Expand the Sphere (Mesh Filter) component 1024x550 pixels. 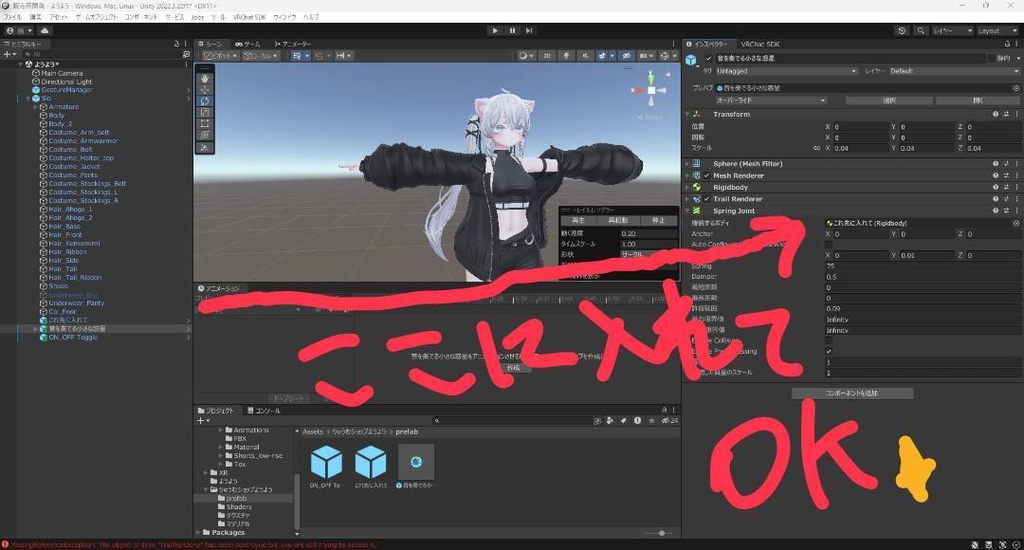[687, 164]
